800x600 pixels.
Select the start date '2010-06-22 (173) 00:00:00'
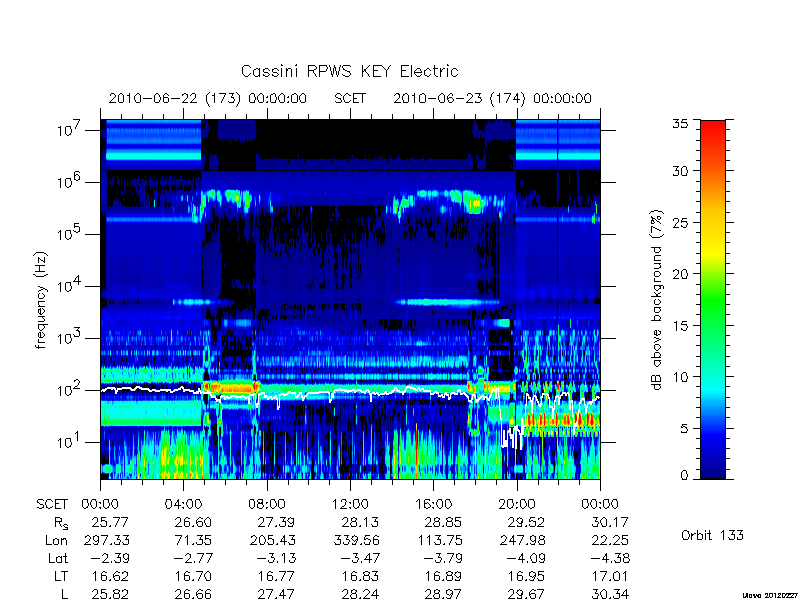[x=208, y=98]
